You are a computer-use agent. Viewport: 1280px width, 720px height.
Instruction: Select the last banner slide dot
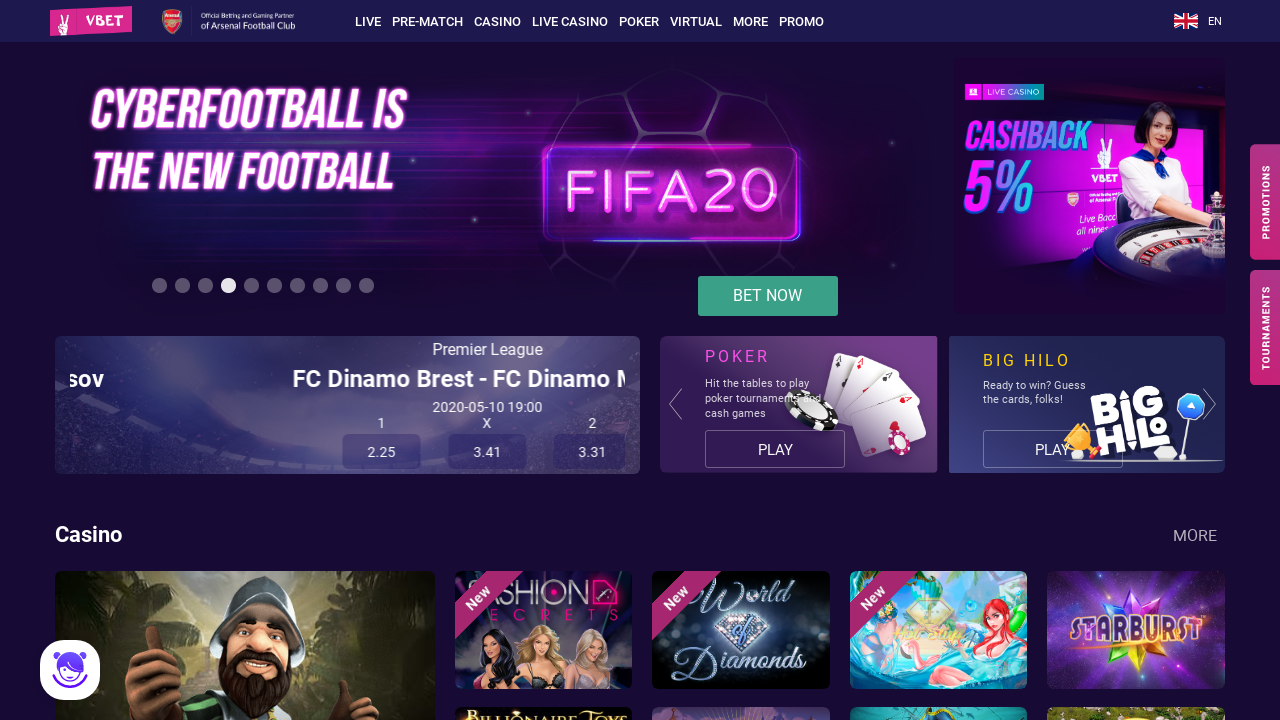point(367,286)
